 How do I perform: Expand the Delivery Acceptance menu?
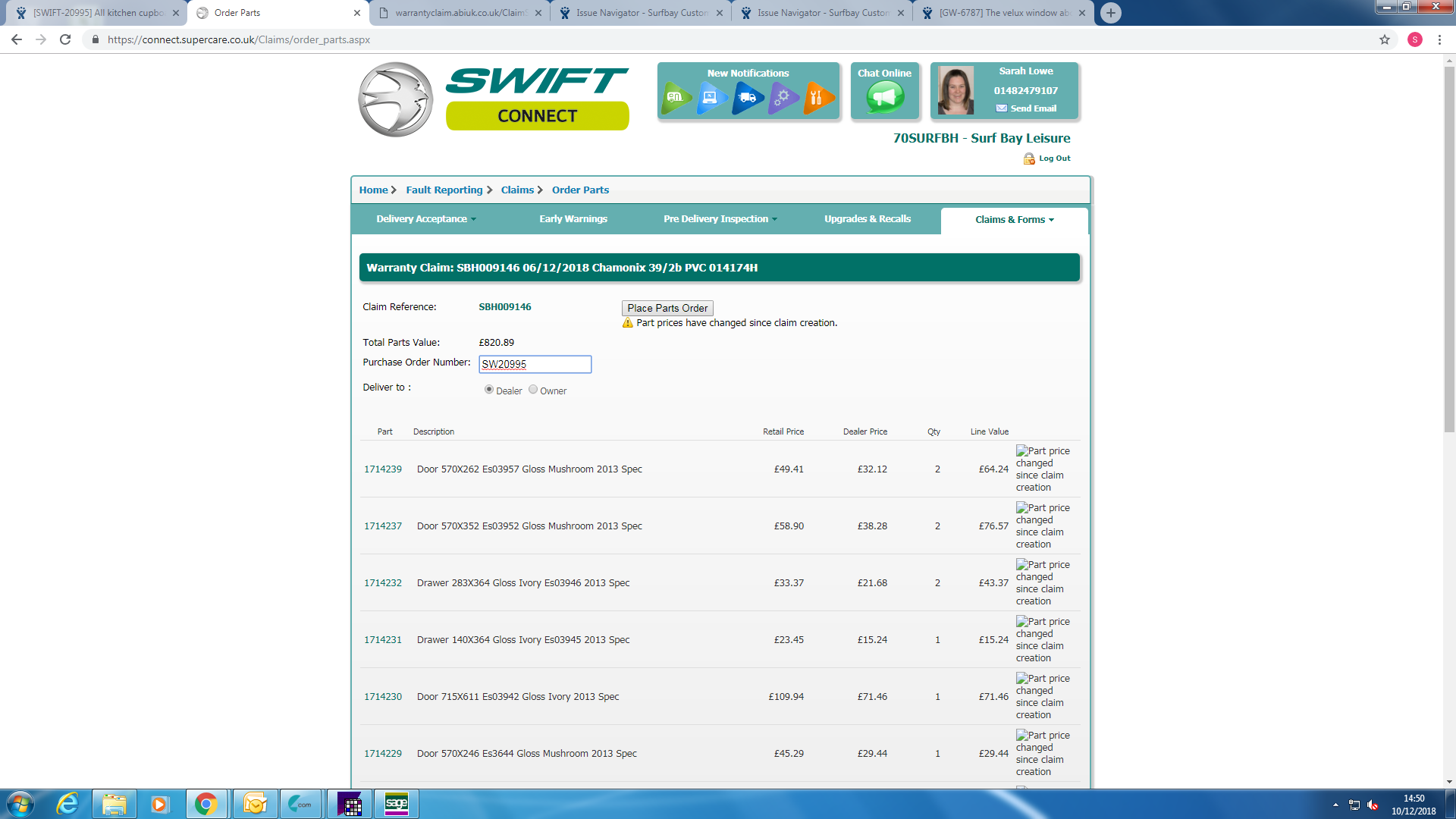point(426,219)
